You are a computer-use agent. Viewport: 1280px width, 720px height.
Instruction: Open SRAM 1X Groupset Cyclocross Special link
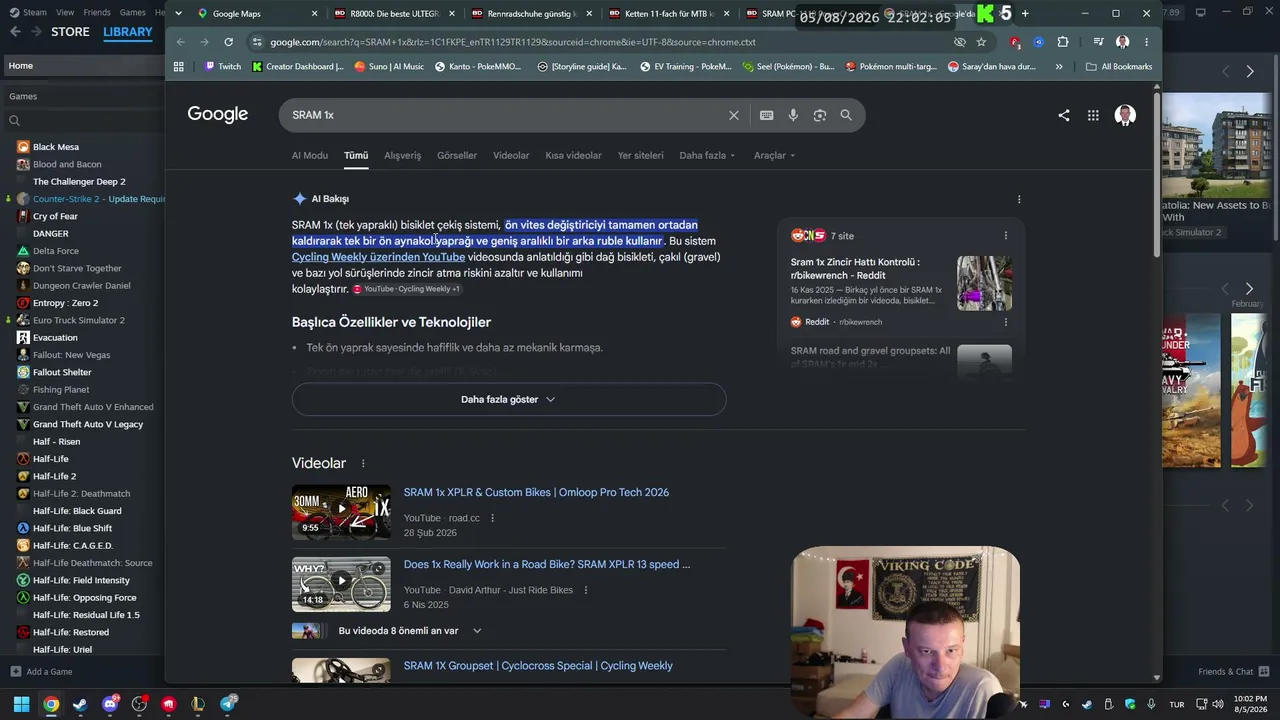(538, 666)
